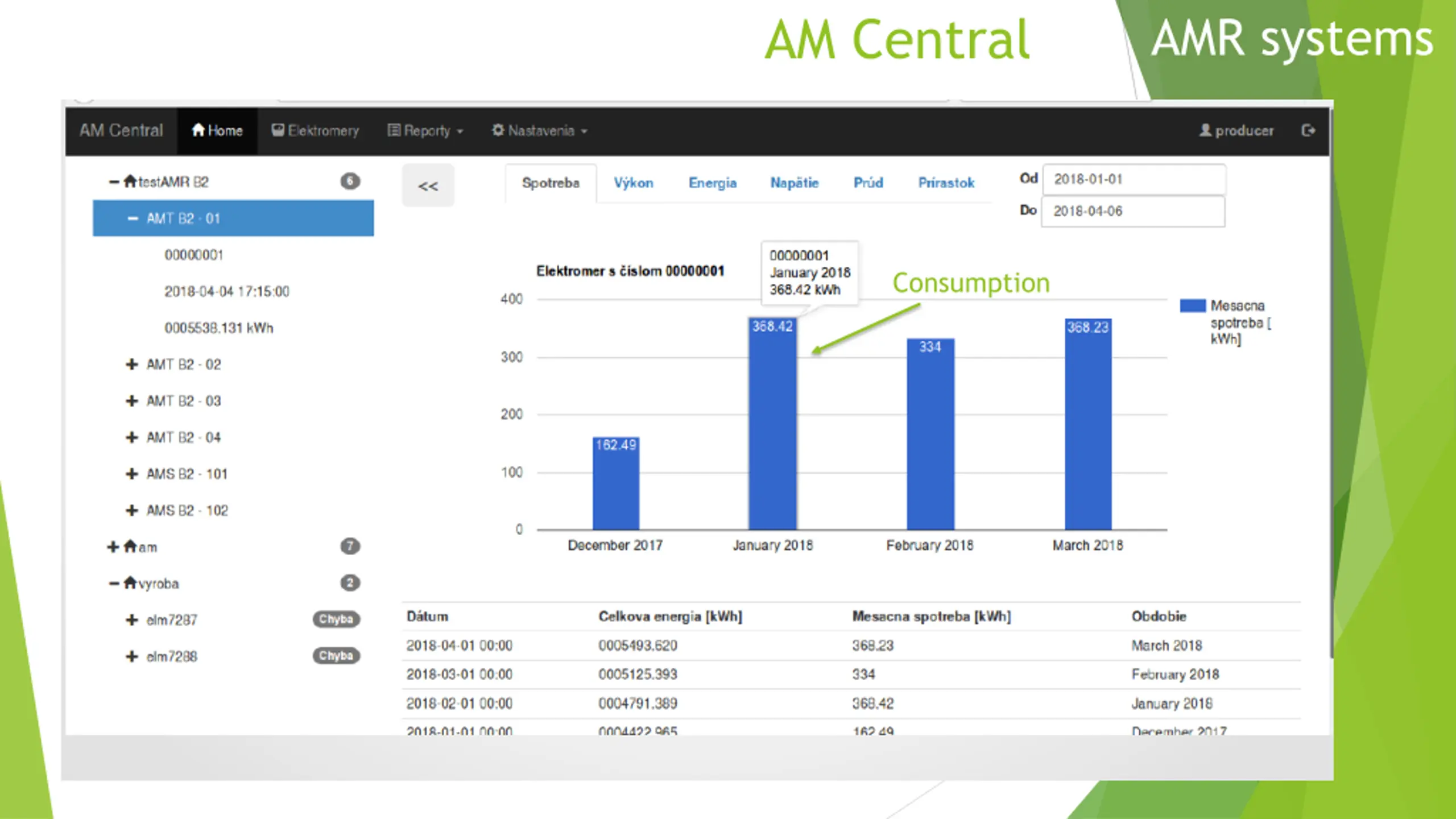The height and width of the screenshot is (819, 1456).
Task: Click the 0005493.620 energy cell
Action: (x=638, y=646)
